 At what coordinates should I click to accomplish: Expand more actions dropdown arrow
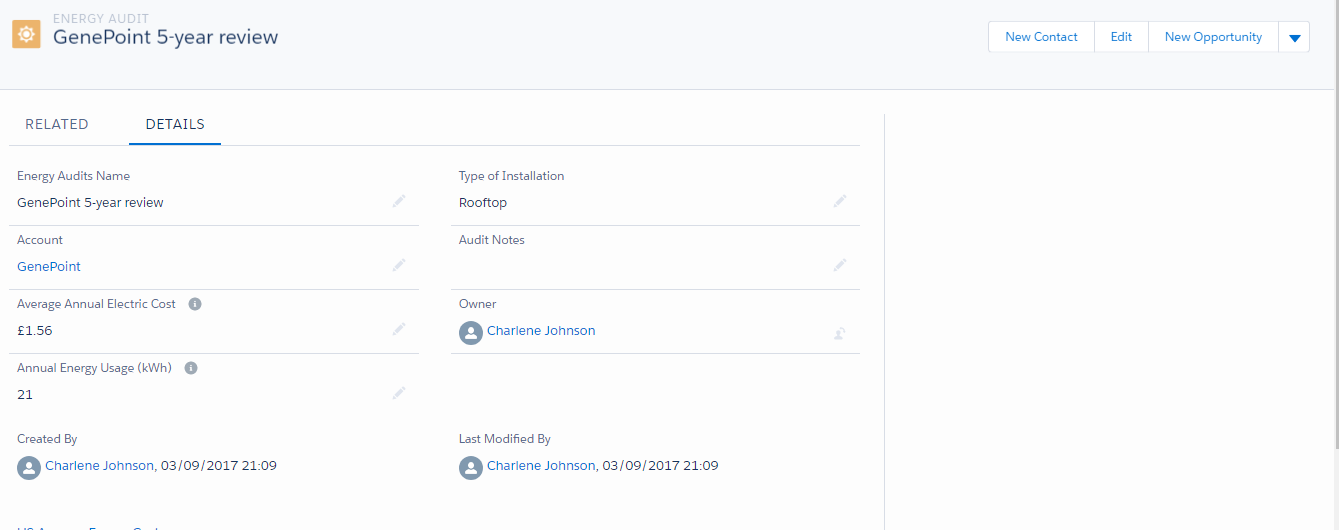pos(1294,38)
